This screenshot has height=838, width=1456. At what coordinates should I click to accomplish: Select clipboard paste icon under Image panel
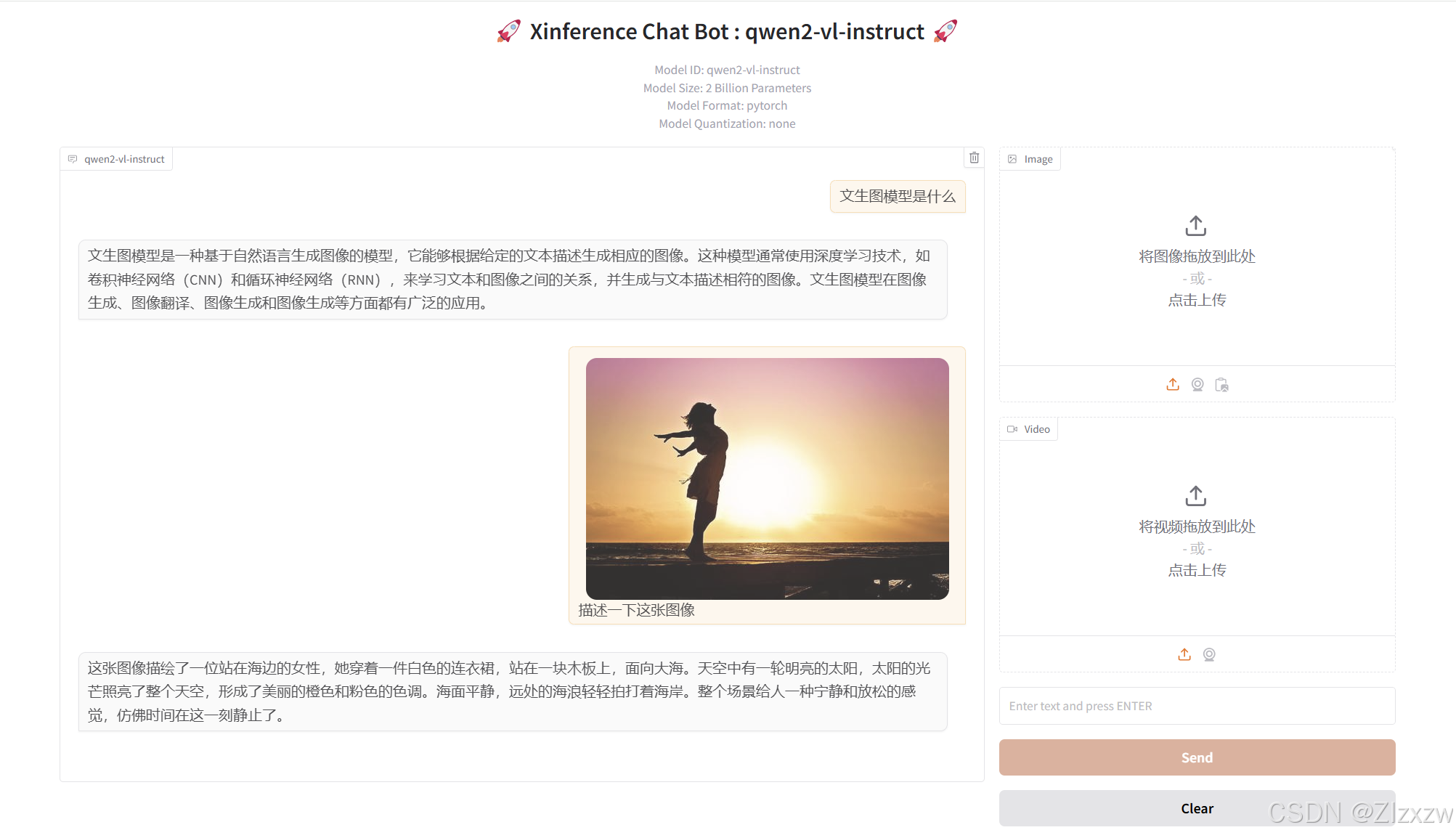click(x=1222, y=385)
